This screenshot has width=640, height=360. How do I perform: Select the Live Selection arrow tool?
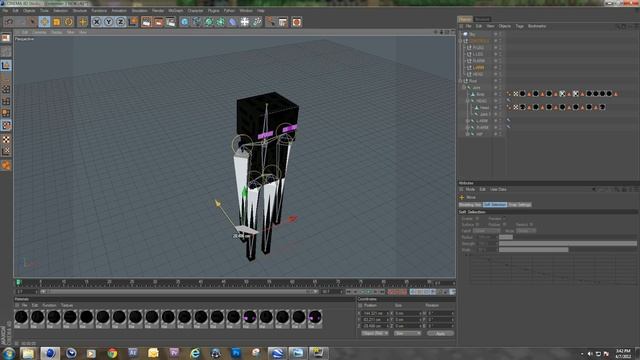click(32, 22)
